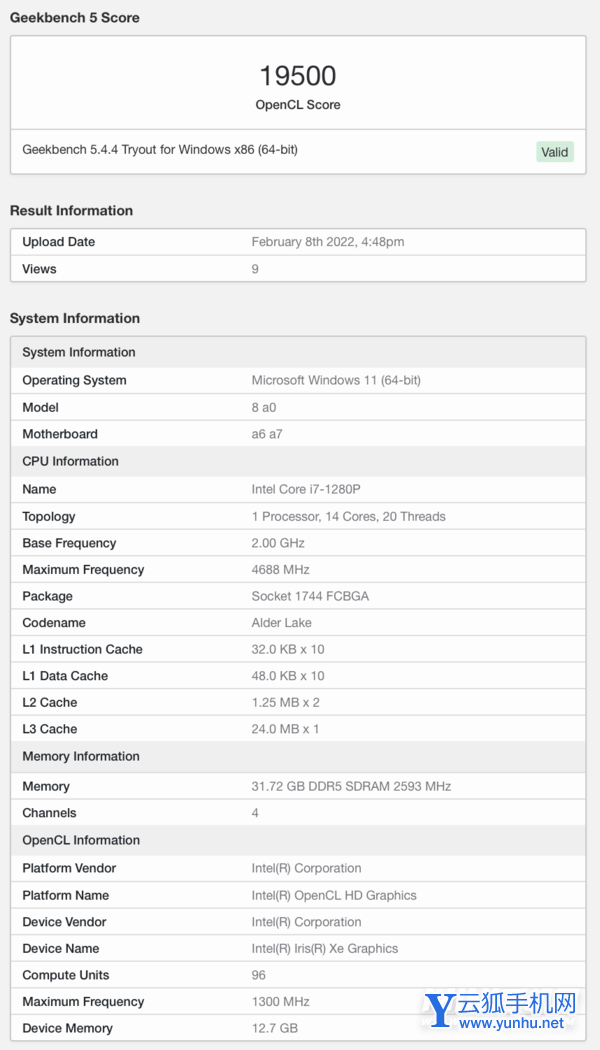The height and width of the screenshot is (1050, 600).
Task: Select the Operating System row
Action: click(298, 380)
